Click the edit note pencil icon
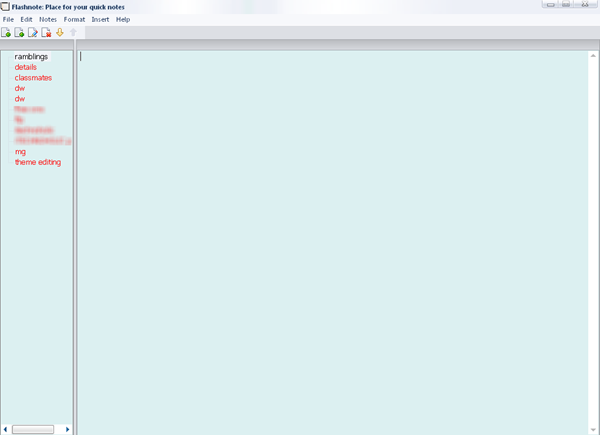600x435 pixels. (x=33, y=33)
